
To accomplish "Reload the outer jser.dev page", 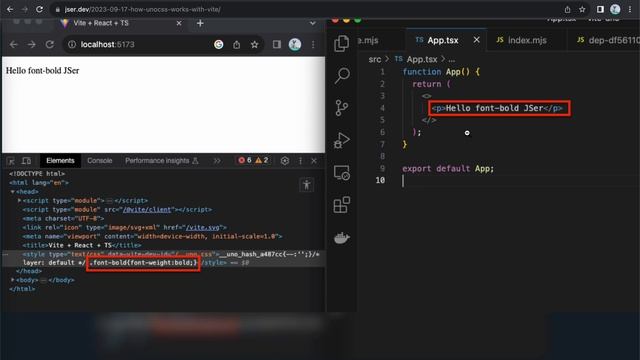I will (39, 9).
